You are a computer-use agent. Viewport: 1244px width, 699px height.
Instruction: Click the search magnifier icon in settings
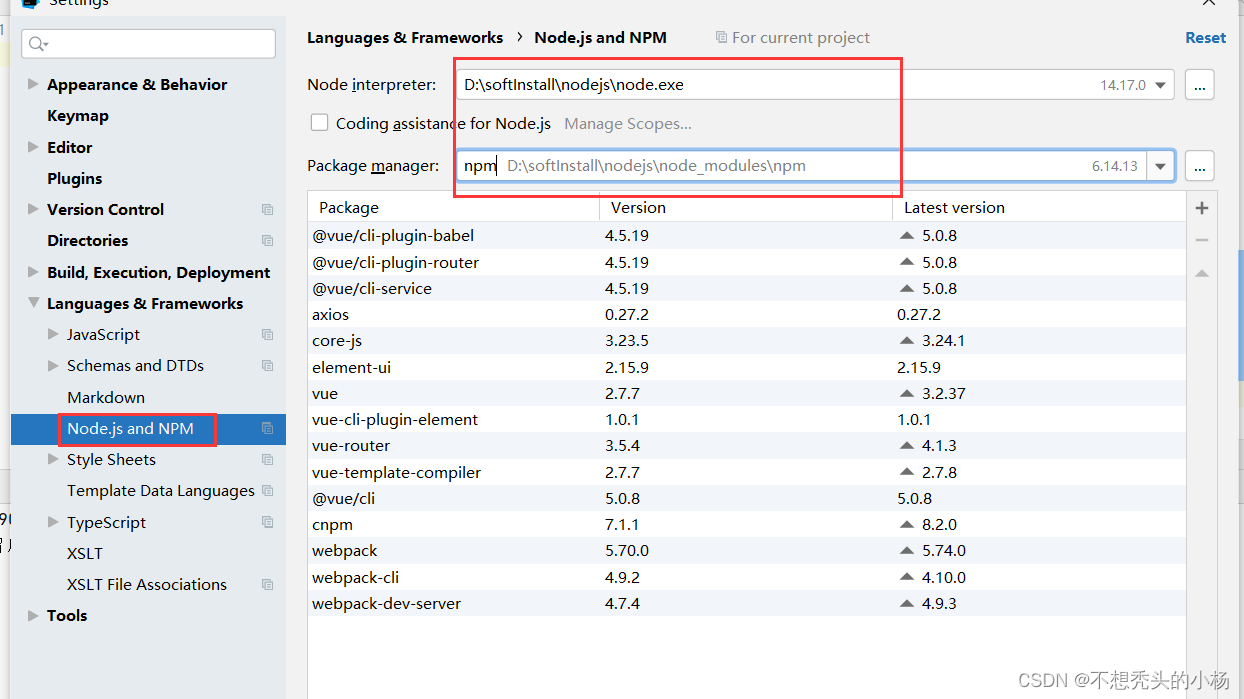click(38, 44)
